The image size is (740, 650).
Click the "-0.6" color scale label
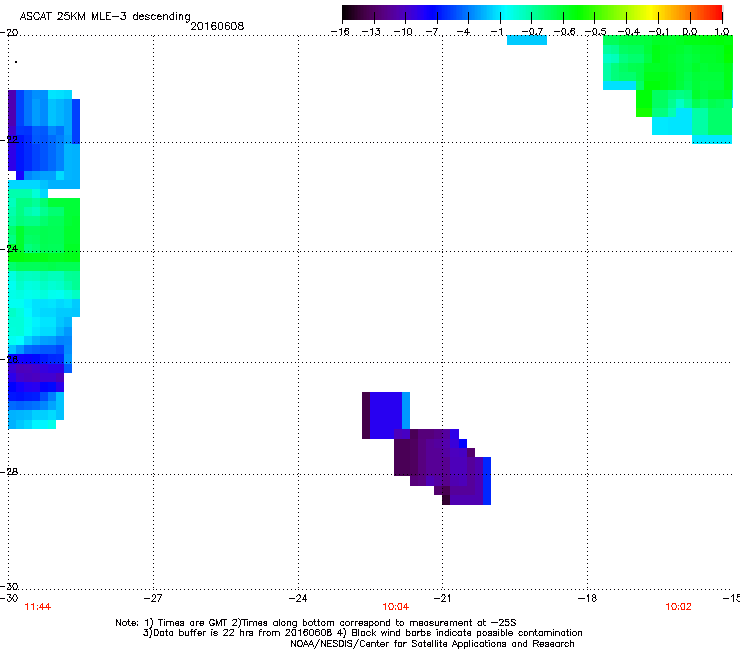(564, 32)
